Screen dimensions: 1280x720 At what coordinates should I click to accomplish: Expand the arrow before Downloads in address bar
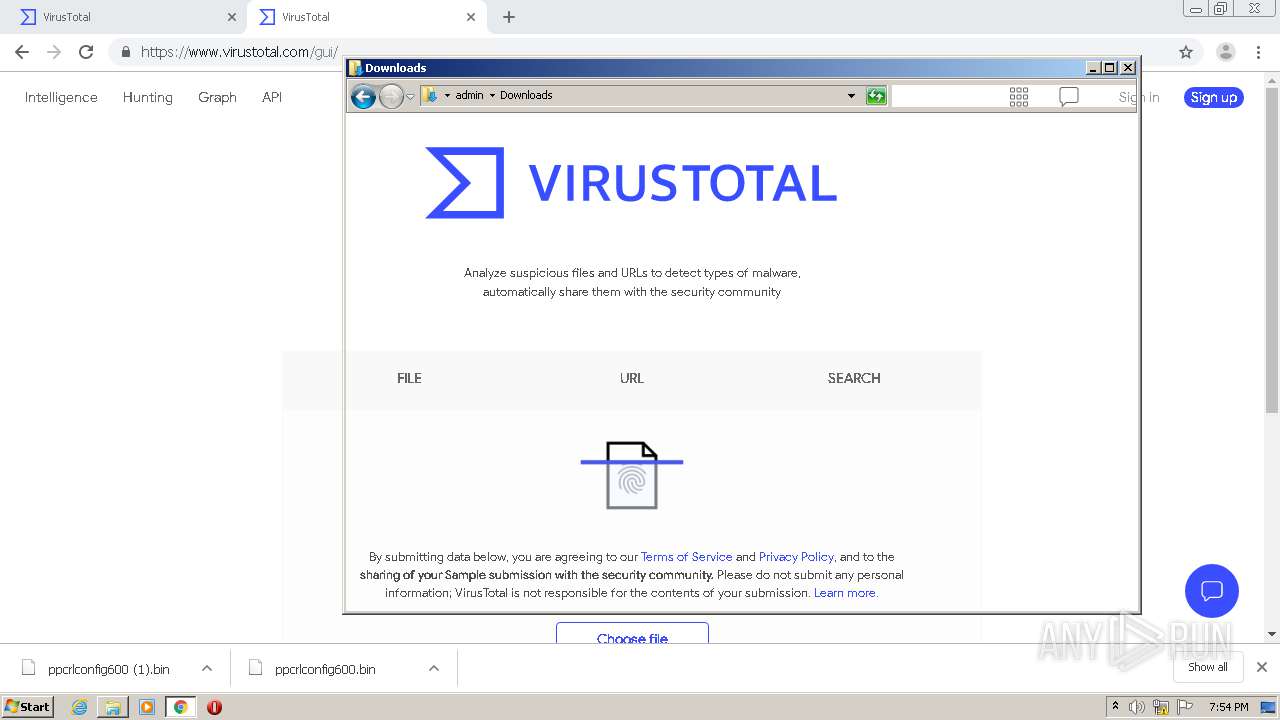pyautogui.click(x=492, y=96)
